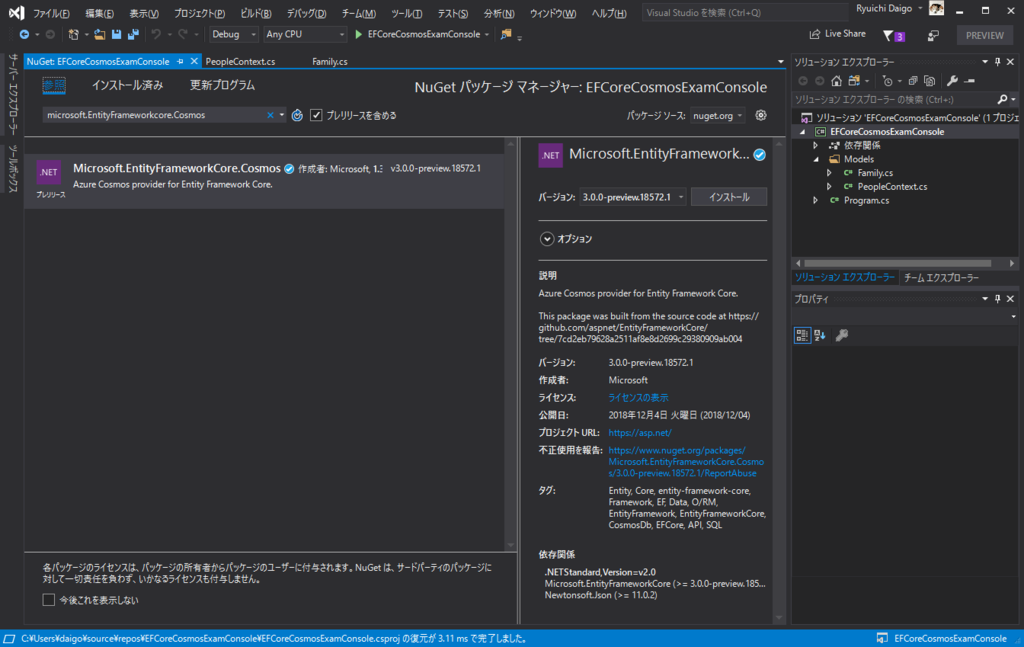Open the Debug menu
This screenshot has width=1024, height=647.
[306, 13]
